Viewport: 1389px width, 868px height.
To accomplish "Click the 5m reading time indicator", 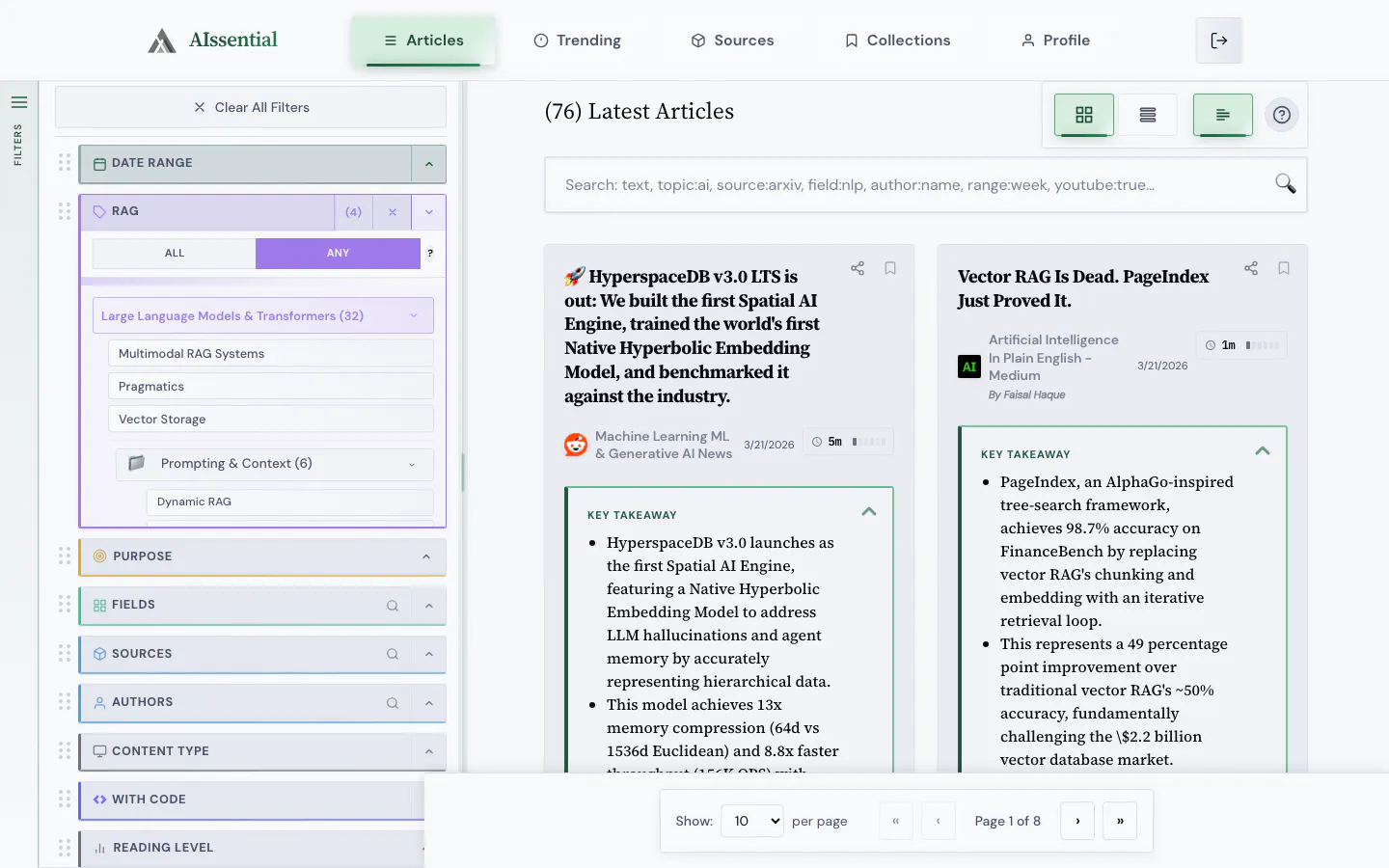I will click(849, 442).
